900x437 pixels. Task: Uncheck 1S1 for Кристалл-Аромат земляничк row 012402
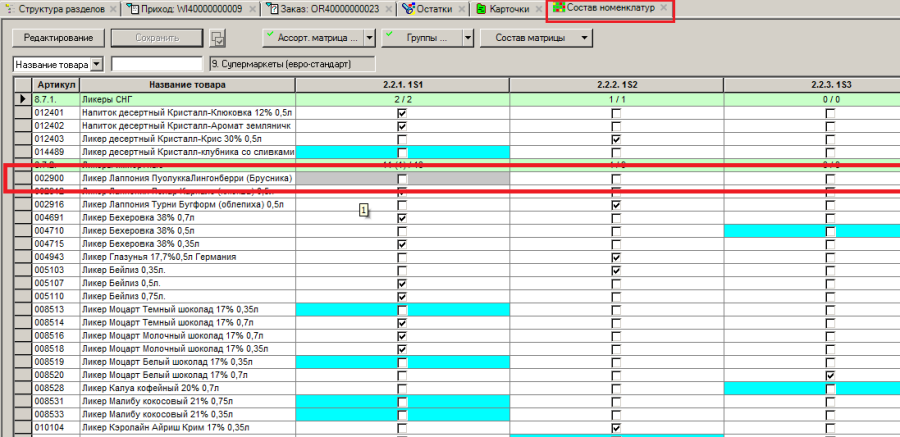coord(402,126)
